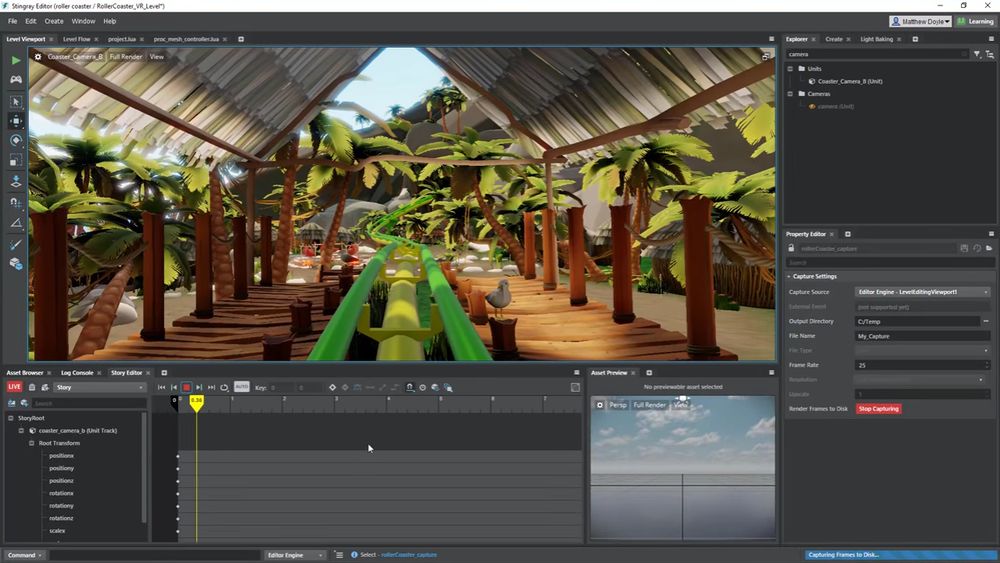Select the arrow Select tool
Image resolution: width=1000 pixels, height=563 pixels.
coord(15,101)
